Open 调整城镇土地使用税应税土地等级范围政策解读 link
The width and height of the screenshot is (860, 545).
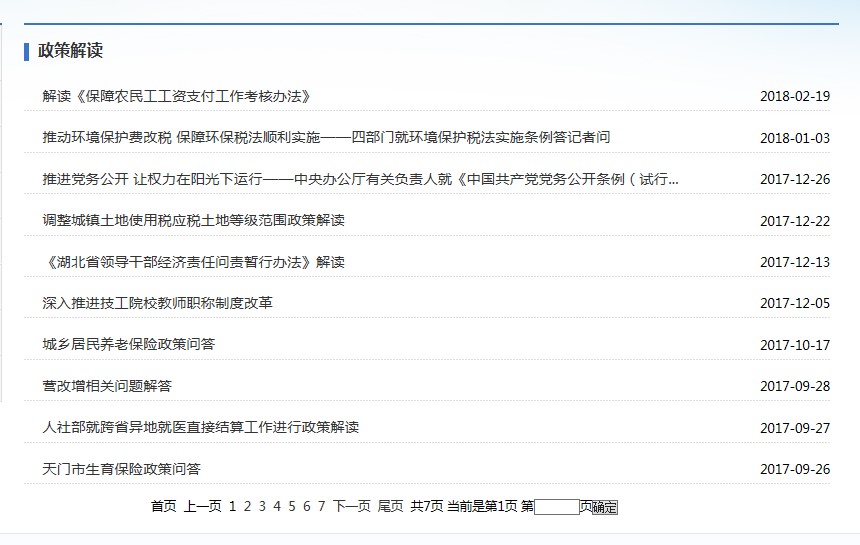pos(193,220)
